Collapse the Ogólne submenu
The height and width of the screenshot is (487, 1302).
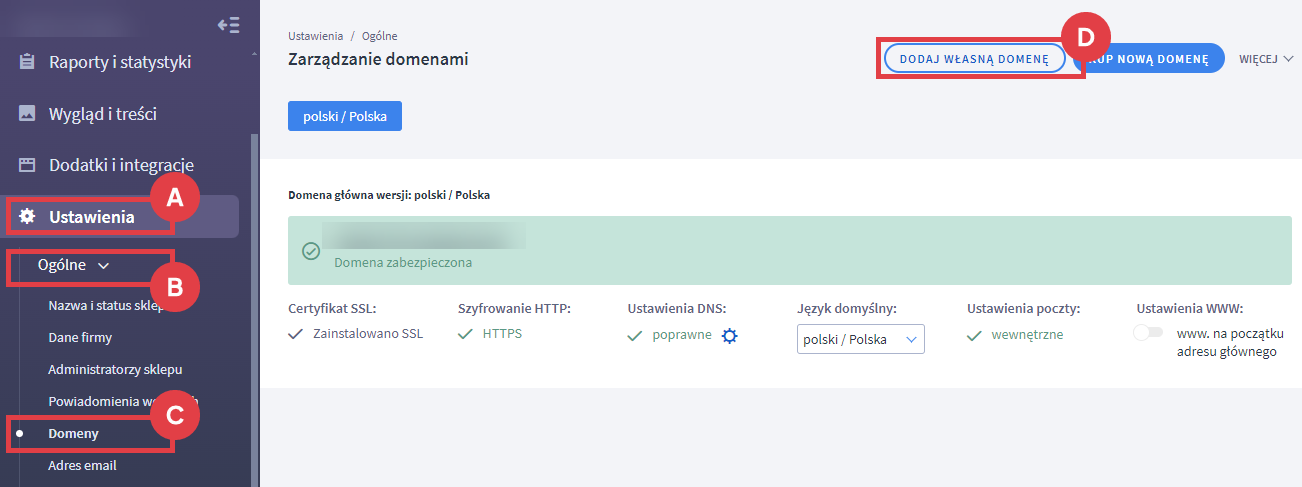coord(74,265)
